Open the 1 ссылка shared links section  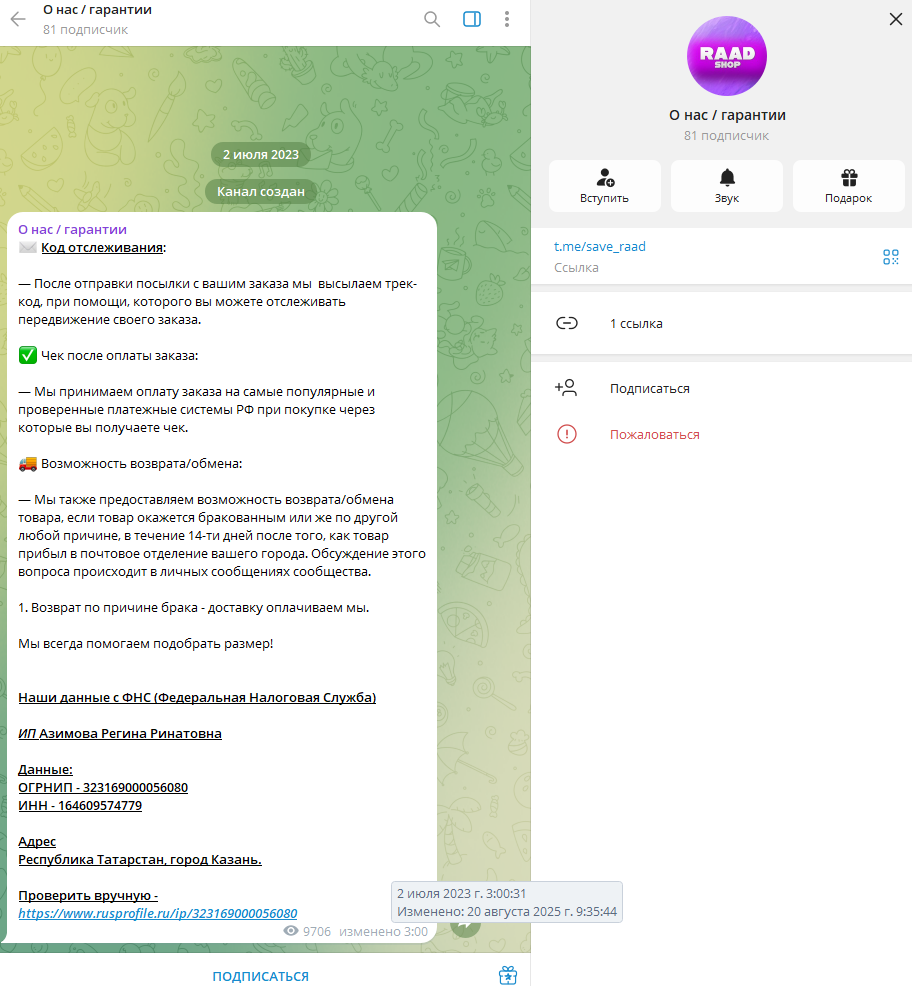tap(721, 323)
